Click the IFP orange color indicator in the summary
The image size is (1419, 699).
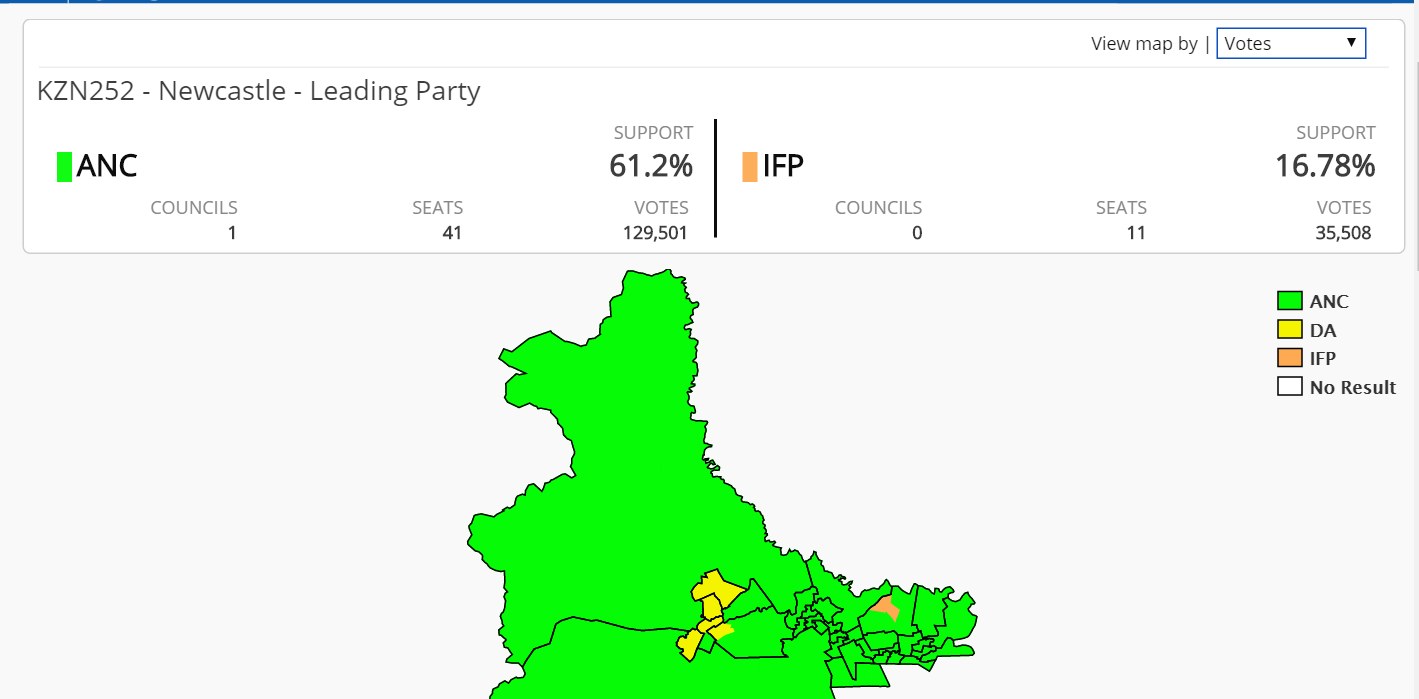750,166
